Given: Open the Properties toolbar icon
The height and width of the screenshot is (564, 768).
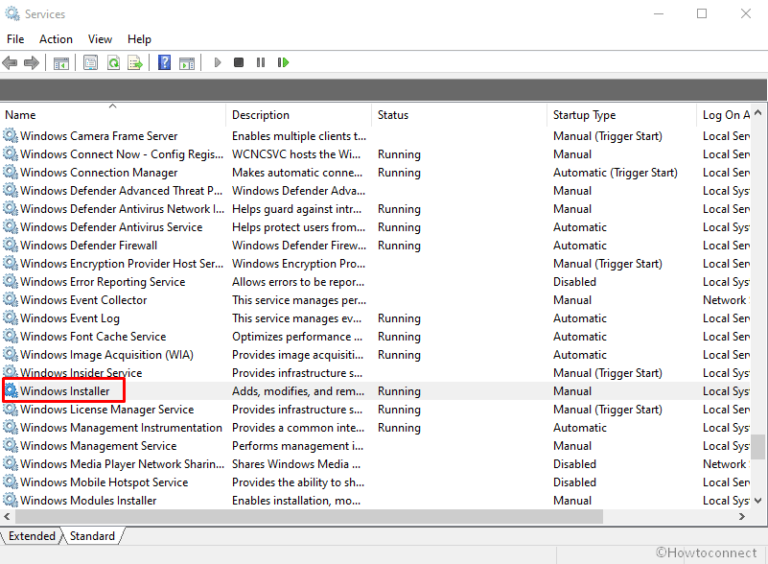Looking at the screenshot, I should click(91, 63).
